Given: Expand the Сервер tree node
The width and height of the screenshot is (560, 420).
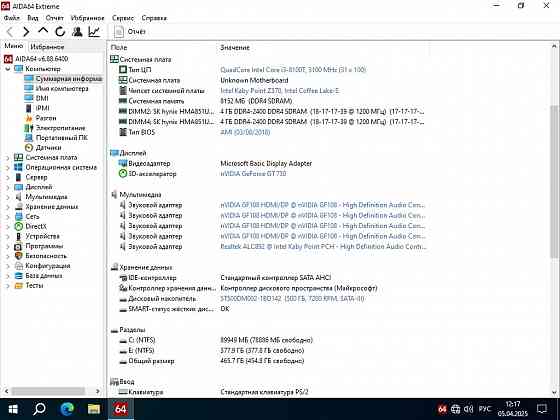Looking at the screenshot, I should point(8,177).
